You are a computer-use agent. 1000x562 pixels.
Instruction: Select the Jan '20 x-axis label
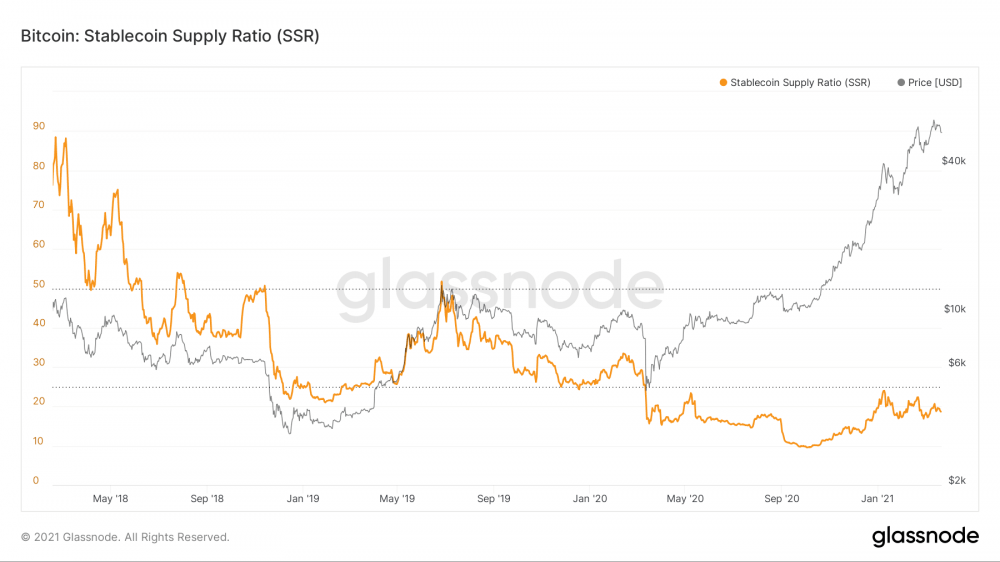[x=589, y=498]
